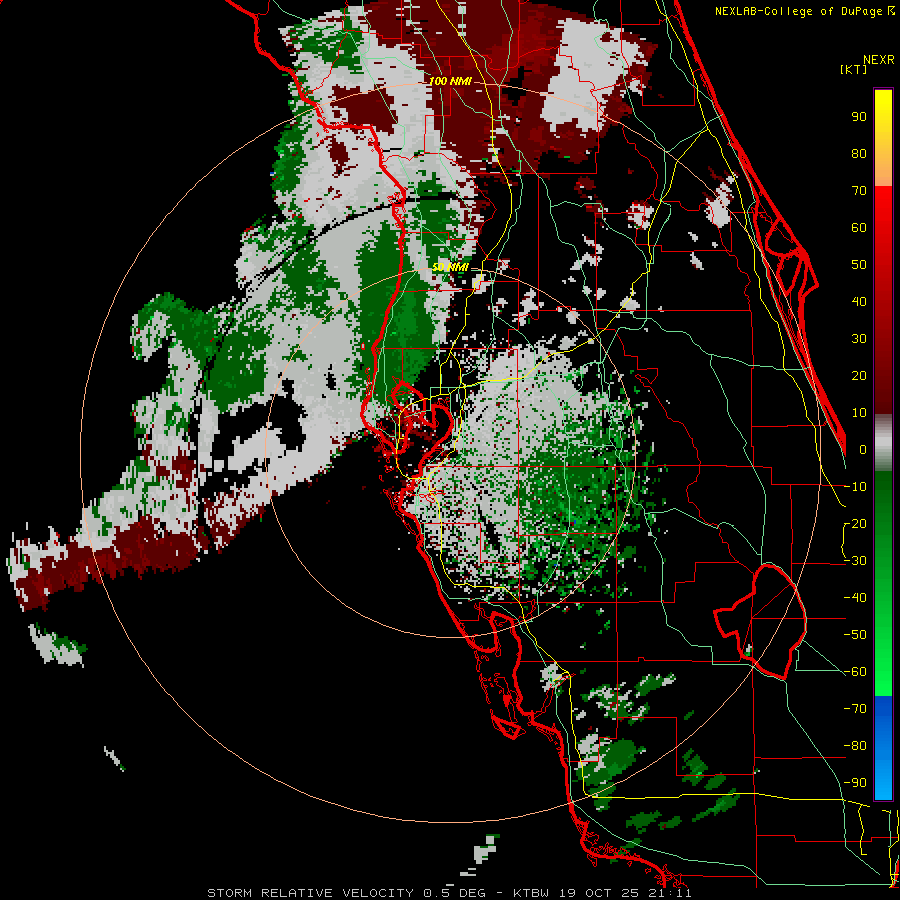Select the gray zero band of the velocity scale
The height and width of the screenshot is (900, 900).
[x=883, y=443]
